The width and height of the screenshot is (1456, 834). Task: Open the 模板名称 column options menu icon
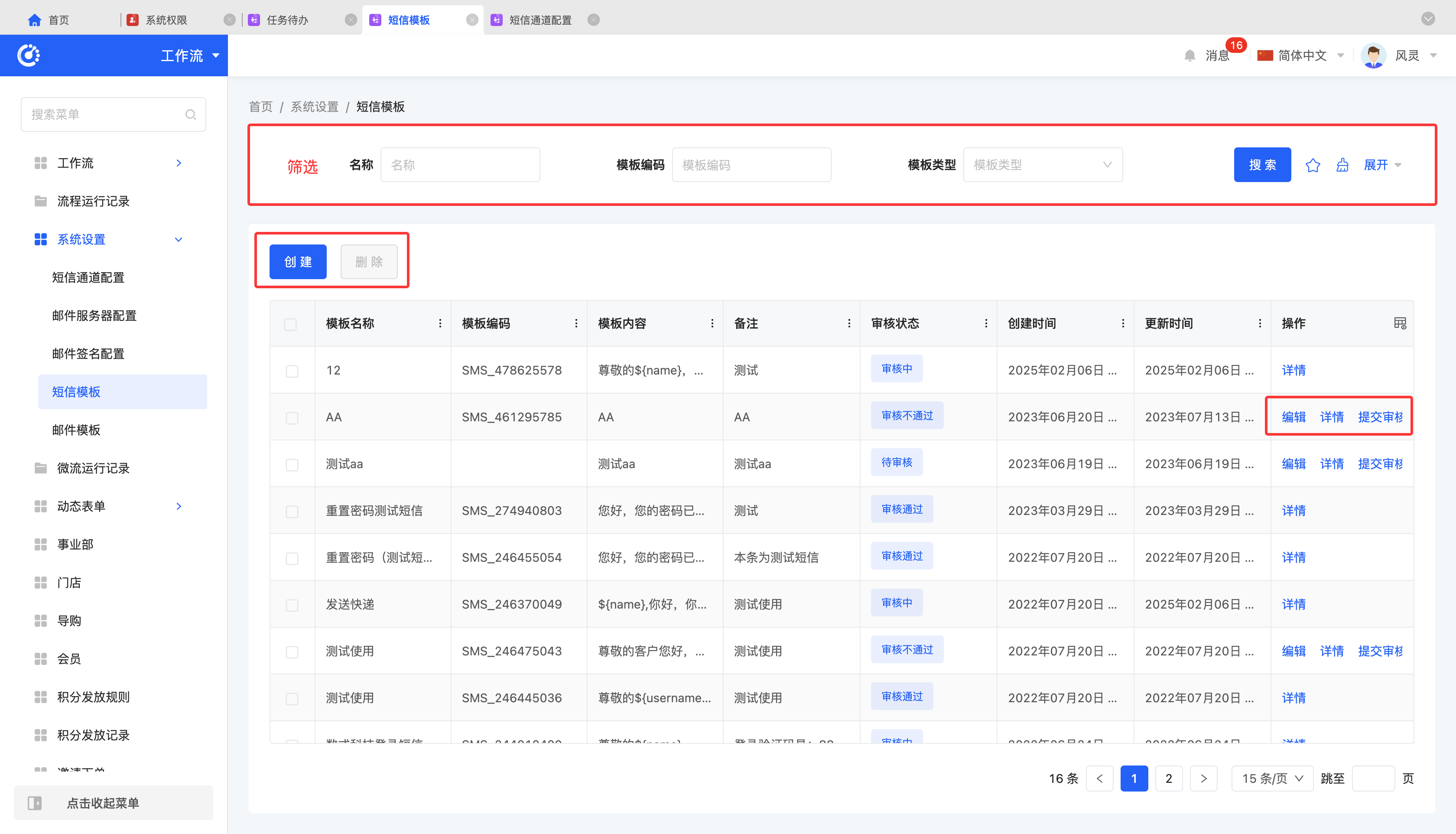click(440, 324)
